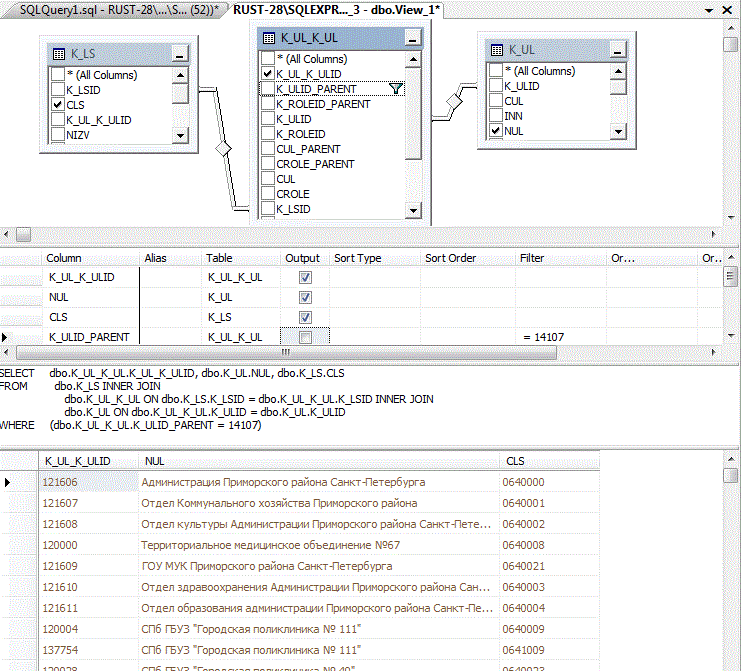This screenshot has height=671, width=741.
Task: Click K_UL_K_UL column list scroll down arrow
Action: [413, 210]
